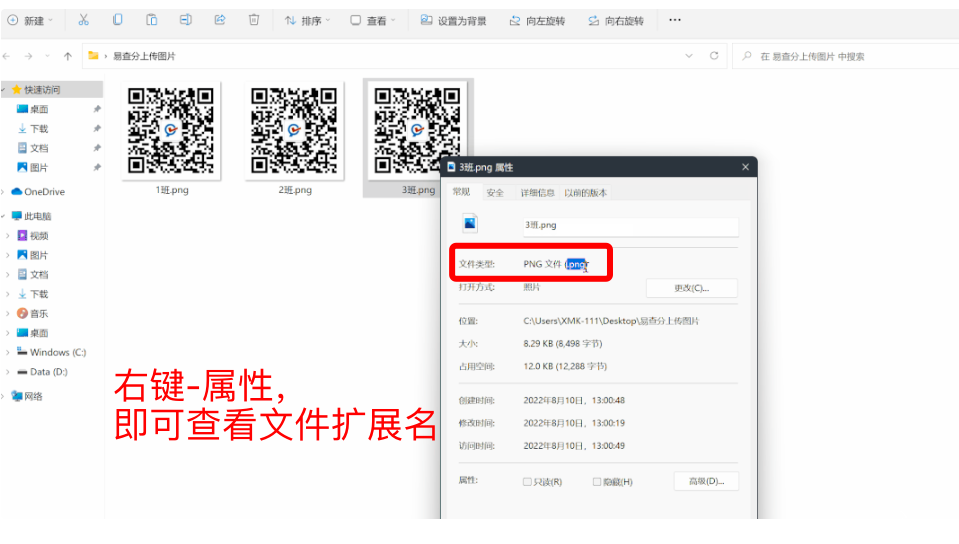Toggle the 只读(R) checkbox
This screenshot has width=959, height=544.
click(x=527, y=482)
